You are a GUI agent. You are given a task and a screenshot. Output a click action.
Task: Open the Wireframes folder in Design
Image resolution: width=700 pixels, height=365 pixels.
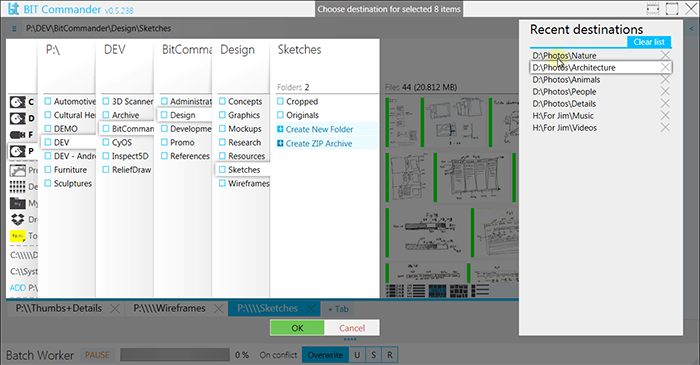point(249,183)
